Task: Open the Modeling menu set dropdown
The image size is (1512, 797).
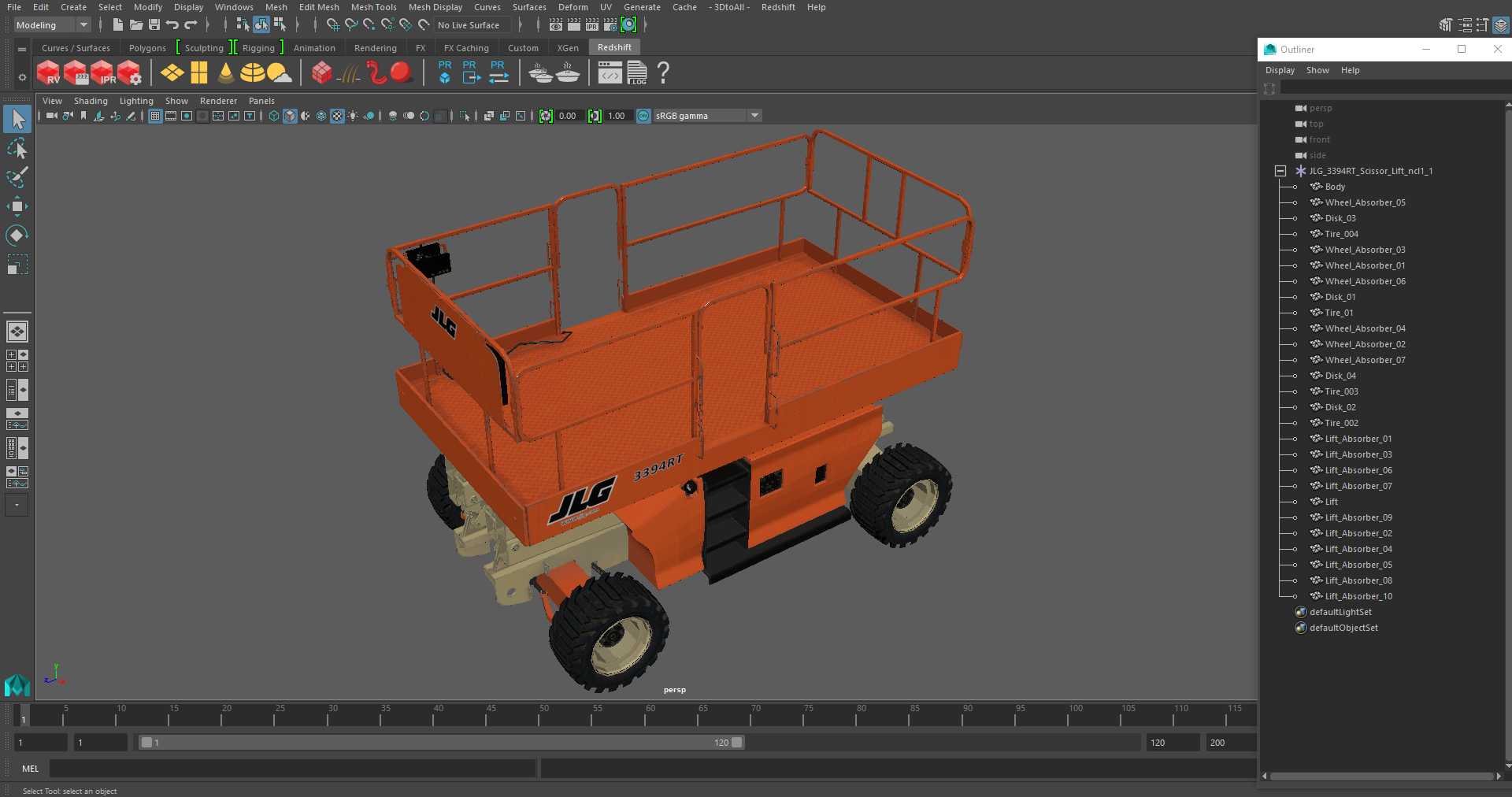Action: (52, 25)
